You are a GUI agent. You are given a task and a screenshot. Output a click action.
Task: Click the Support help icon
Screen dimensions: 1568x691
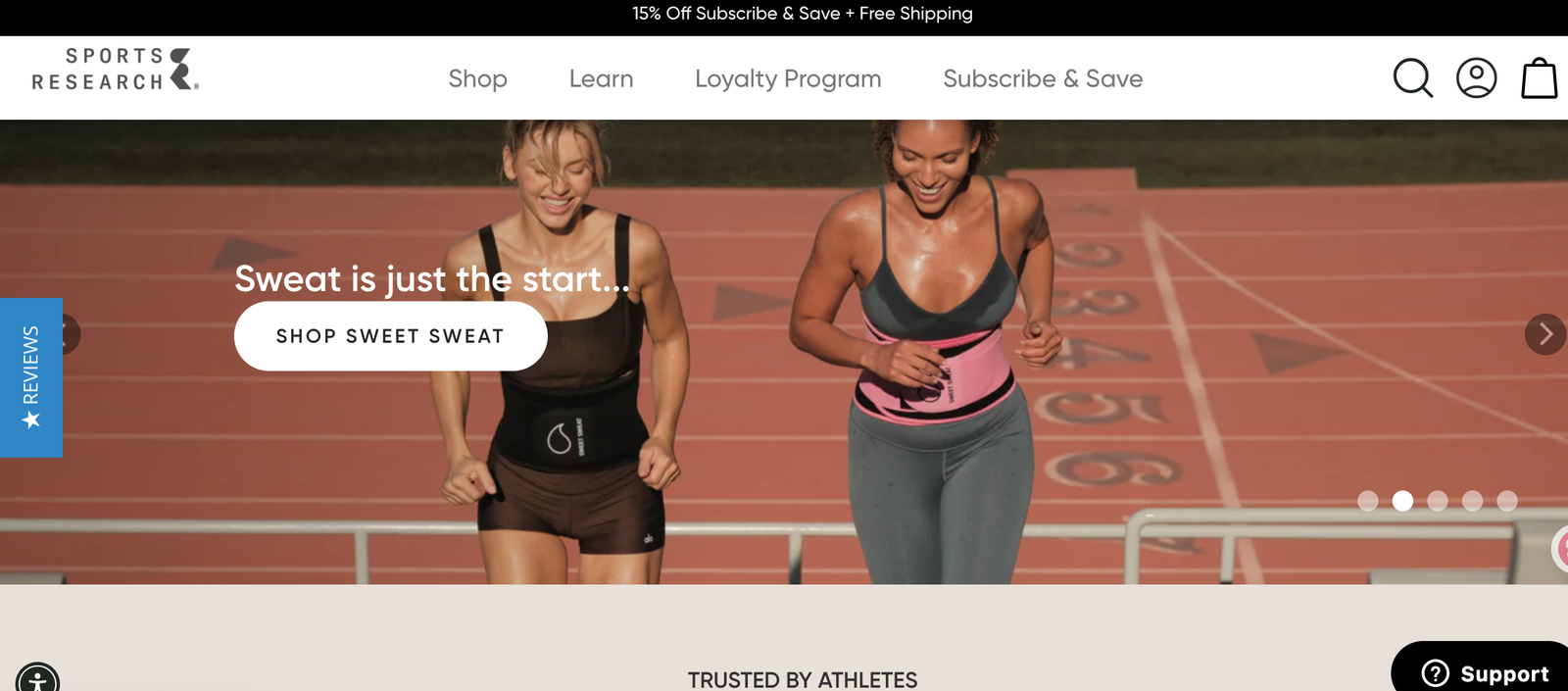tap(1435, 673)
